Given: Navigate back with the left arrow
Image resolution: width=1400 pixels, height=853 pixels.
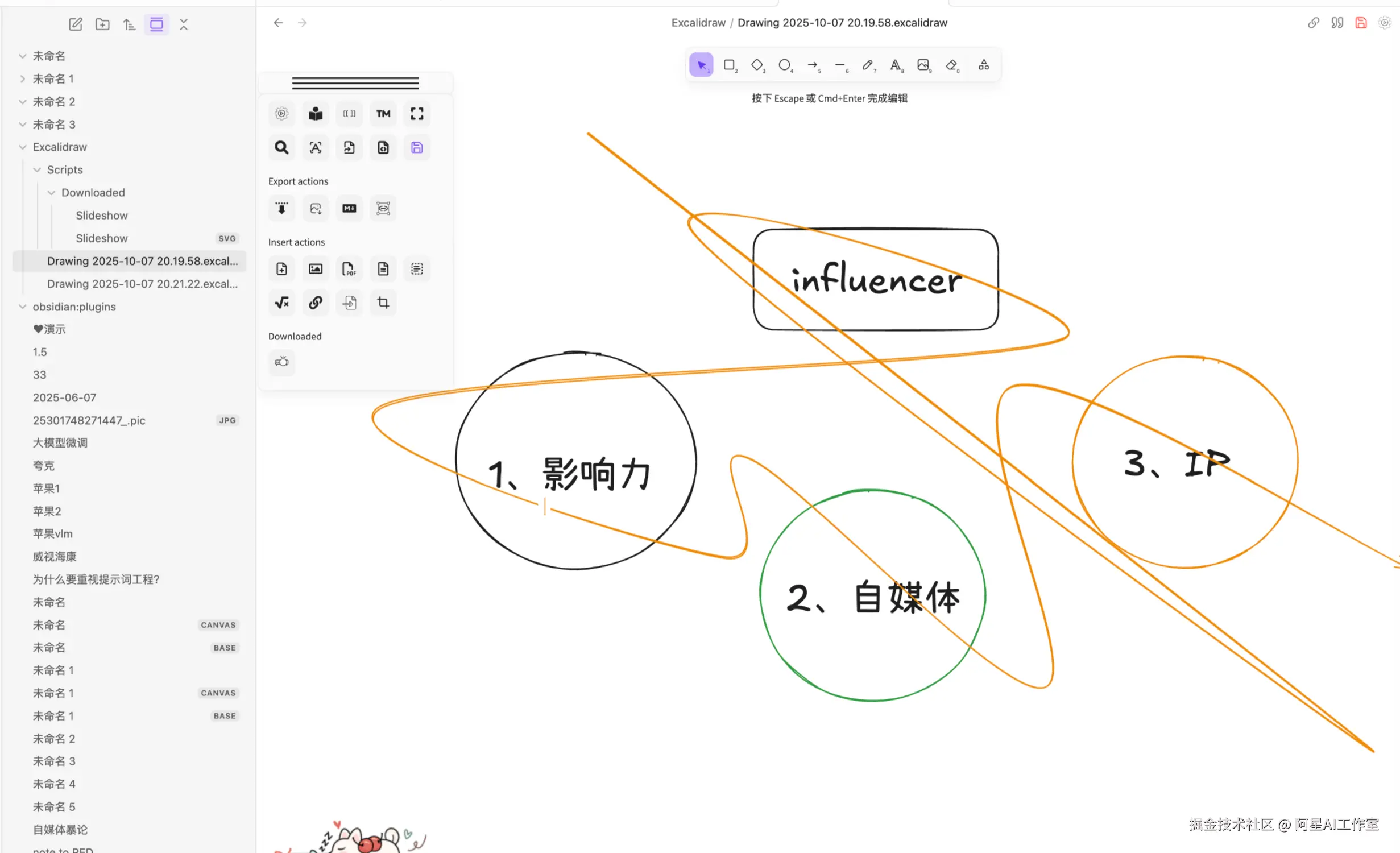Looking at the screenshot, I should (x=278, y=23).
